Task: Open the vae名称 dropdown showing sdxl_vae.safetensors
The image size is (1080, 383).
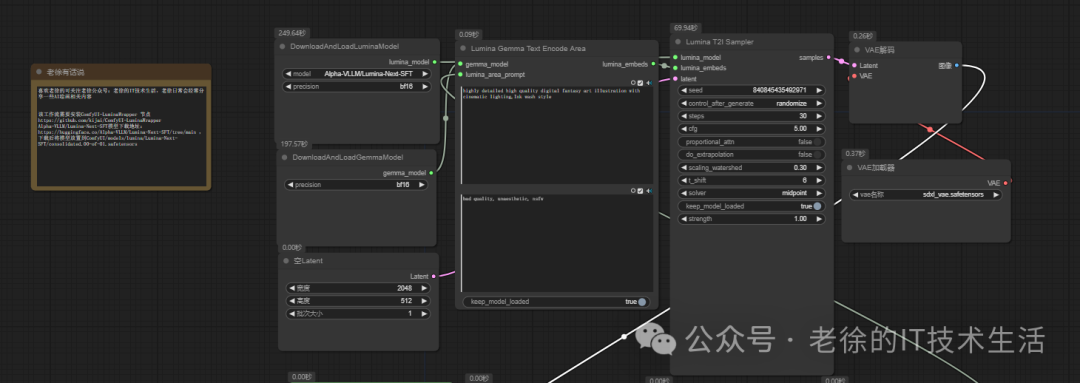Action: [926, 195]
